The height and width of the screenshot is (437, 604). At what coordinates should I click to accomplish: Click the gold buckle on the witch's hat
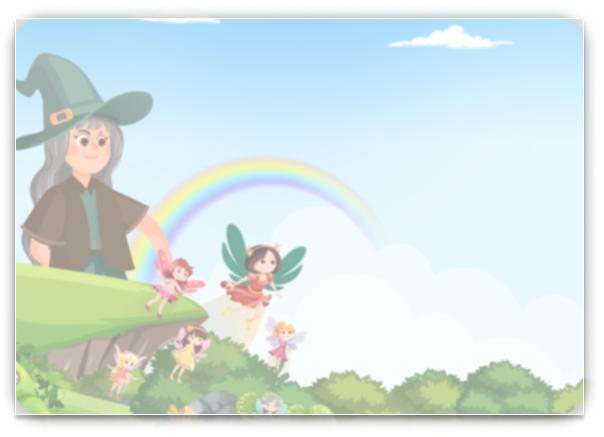pyautogui.click(x=62, y=116)
